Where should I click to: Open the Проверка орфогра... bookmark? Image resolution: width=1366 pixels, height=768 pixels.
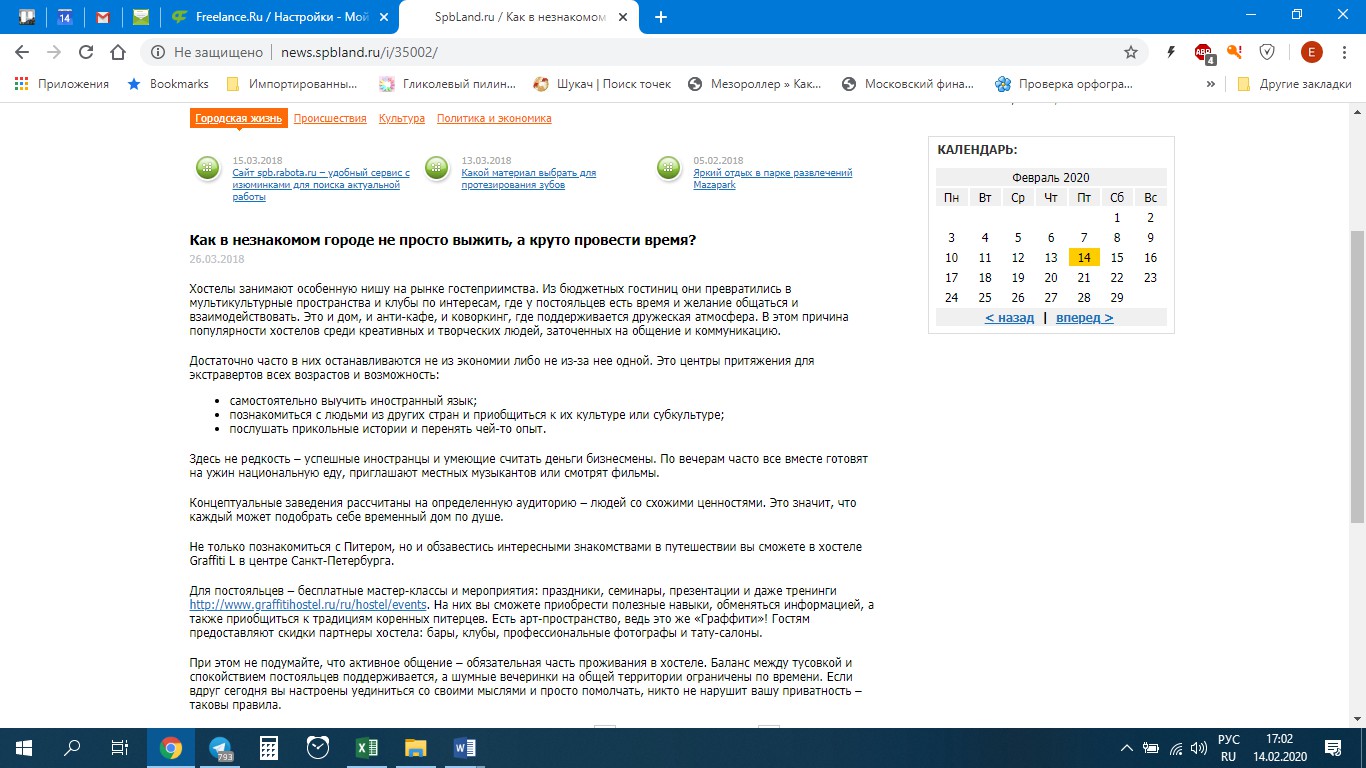(x=1064, y=84)
